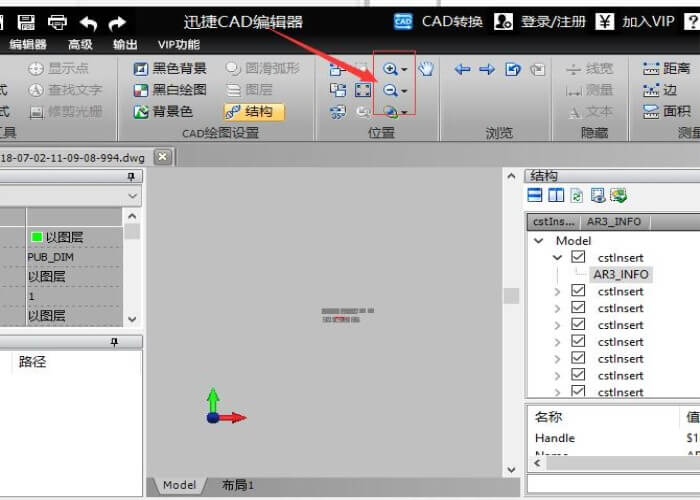Open the zoom in dropdown arrow
The height and width of the screenshot is (500, 700).
(404, 69)
